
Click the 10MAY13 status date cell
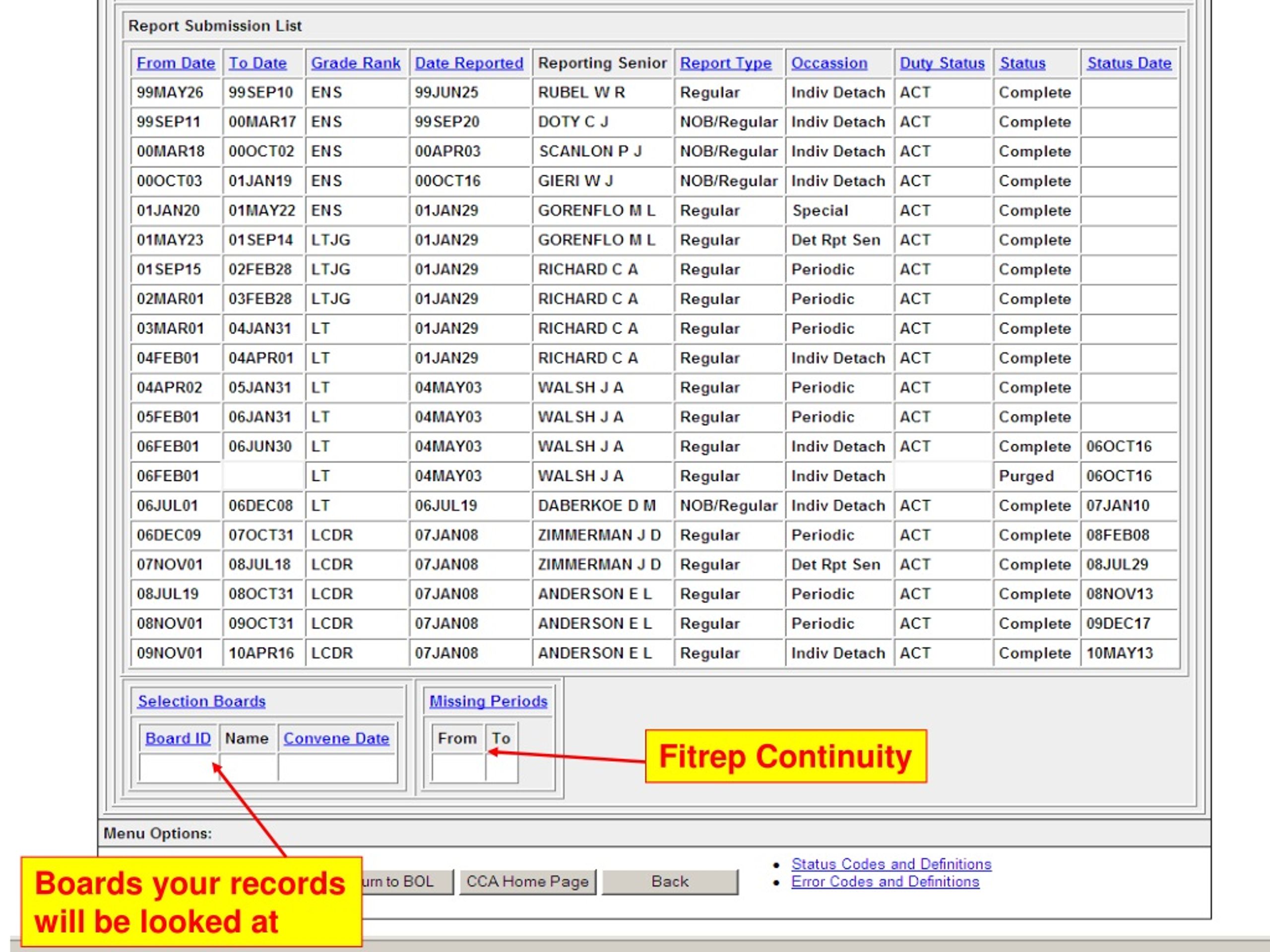(1129, 653)
